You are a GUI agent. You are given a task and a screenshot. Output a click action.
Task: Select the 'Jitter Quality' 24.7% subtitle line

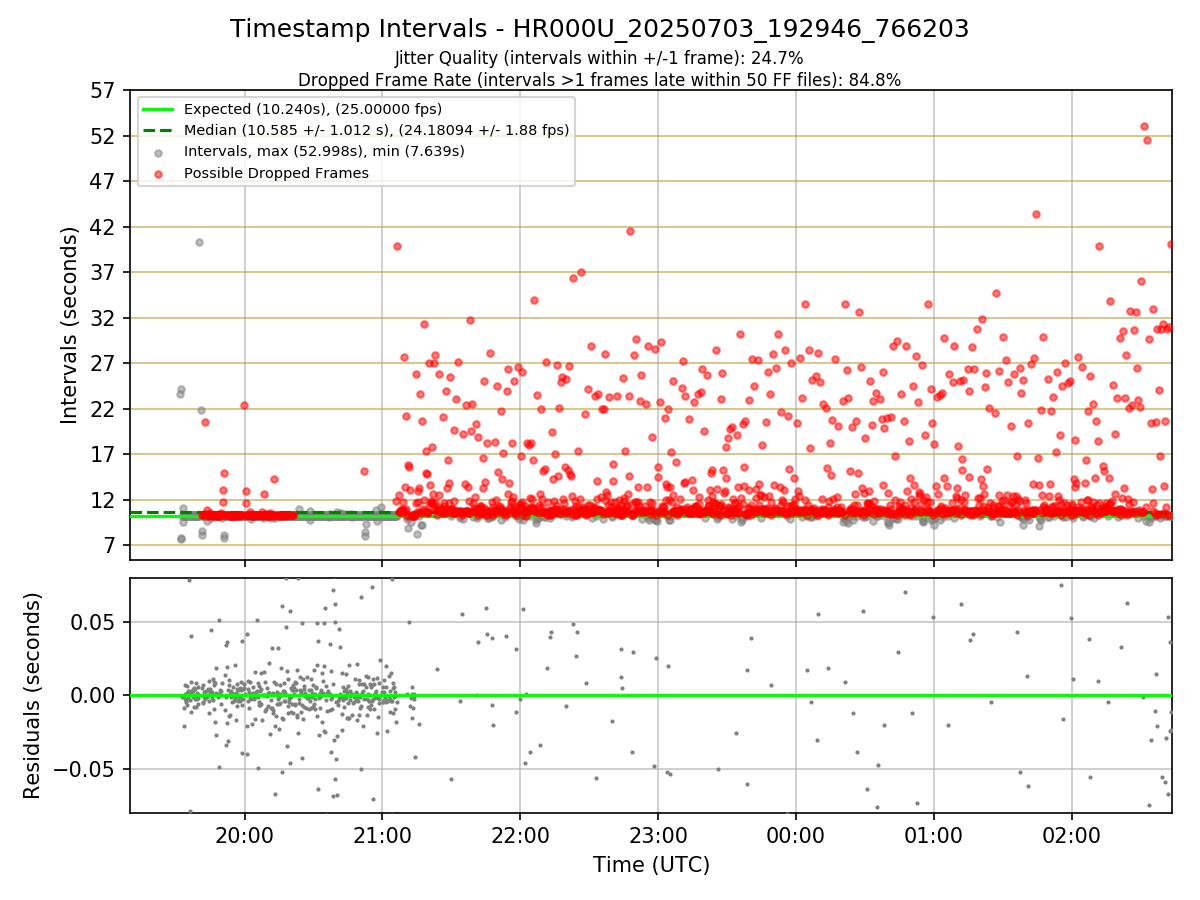coord(600,58)
